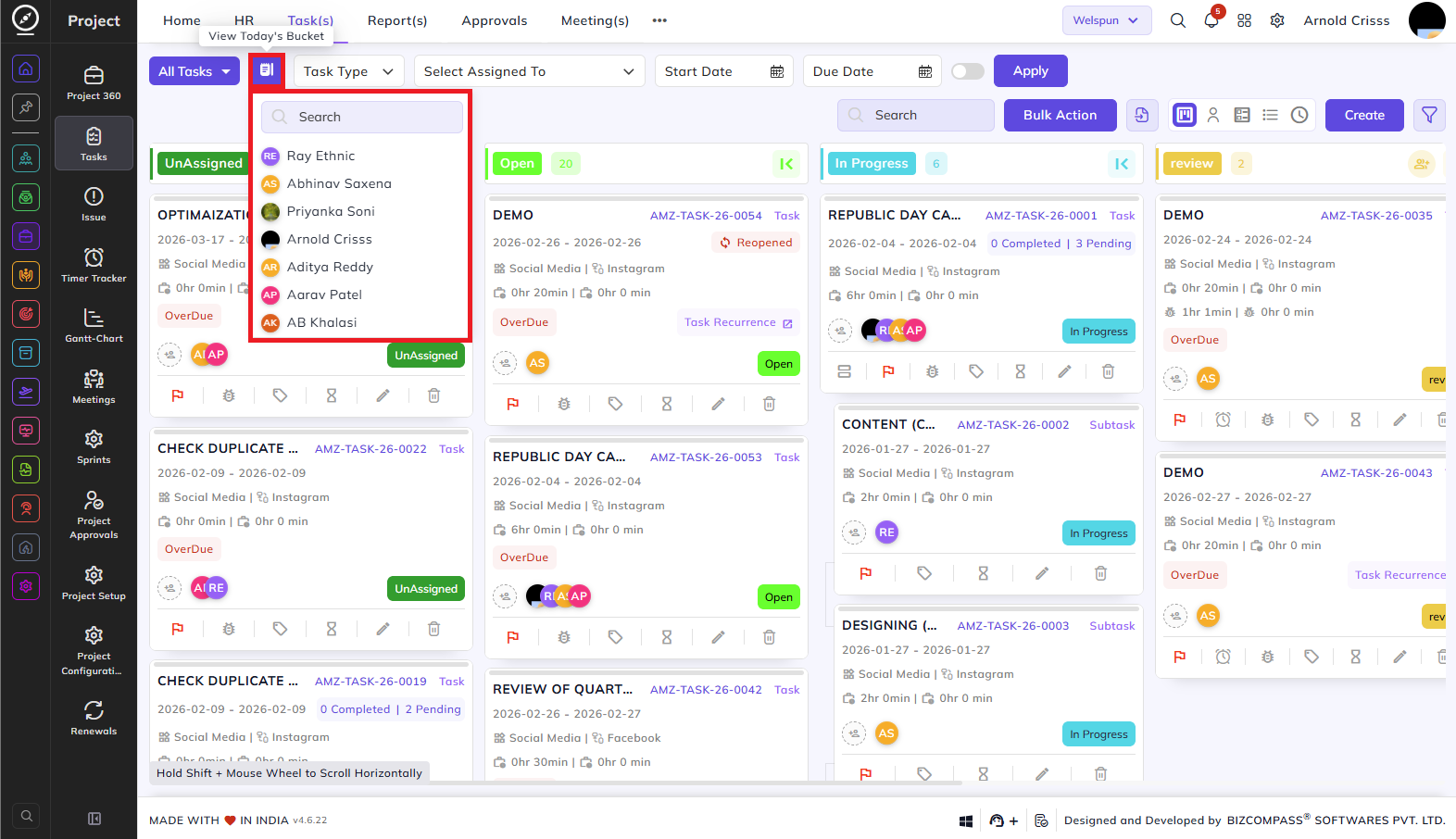Screen dimensions: 1456x839
Task: Open the HR menu
Action: (244, 19)
